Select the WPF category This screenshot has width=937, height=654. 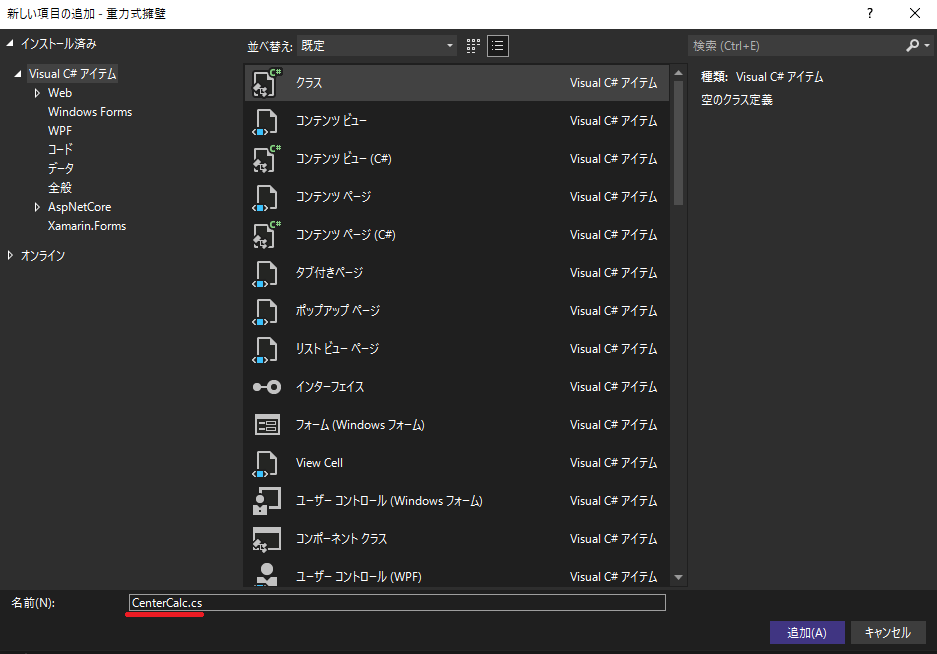(60, 131)
